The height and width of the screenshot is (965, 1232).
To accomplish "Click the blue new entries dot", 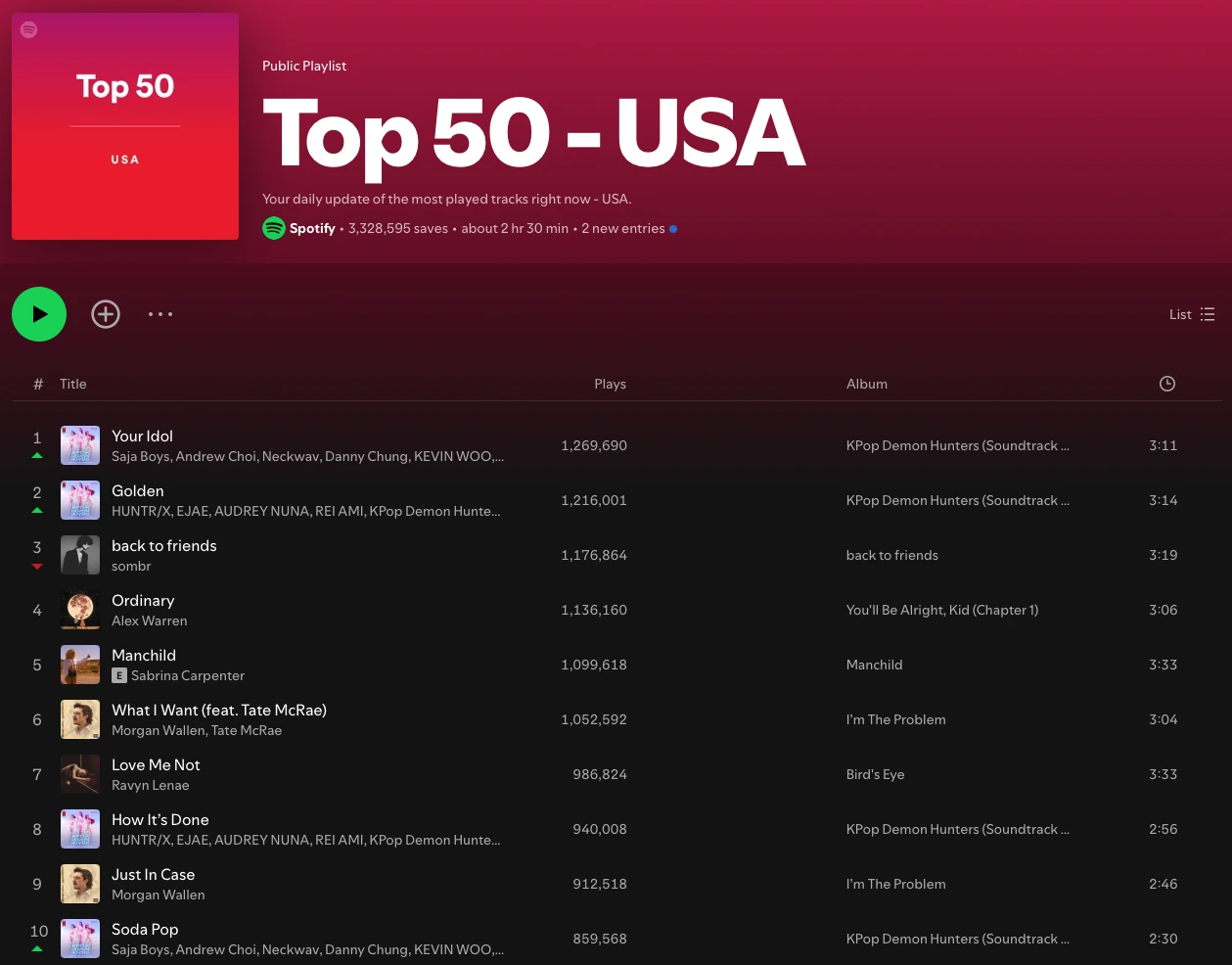I will coord(673,229).
